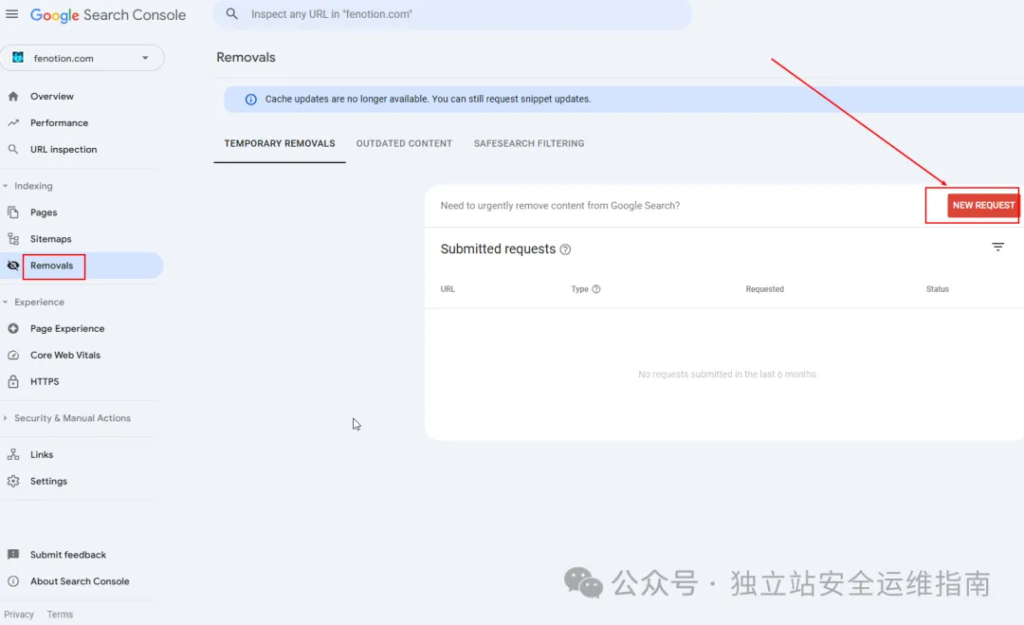1024x625 pixels.
Task: Click the Removals page heading
Action: pyautogui.click(x=246, y=57)
